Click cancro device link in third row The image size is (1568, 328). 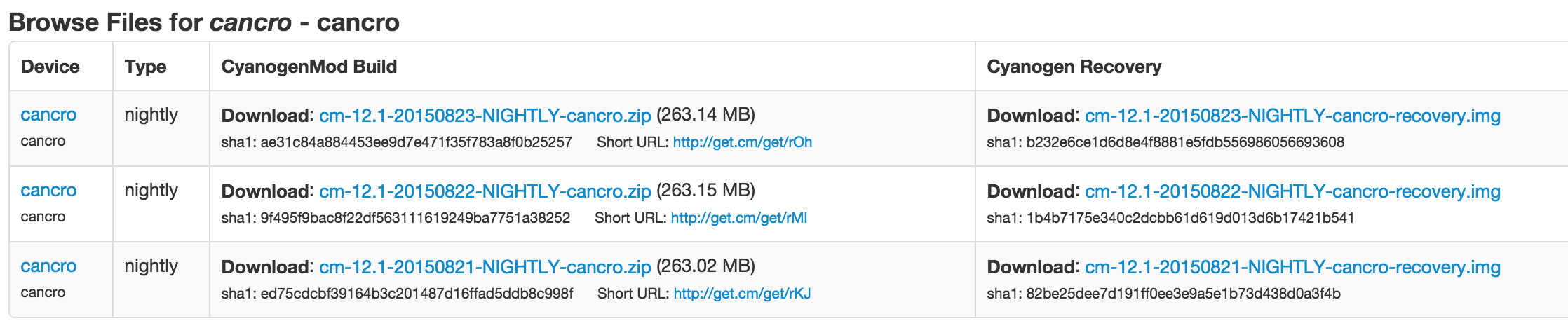pyautogui.click(x=48, y=266)
